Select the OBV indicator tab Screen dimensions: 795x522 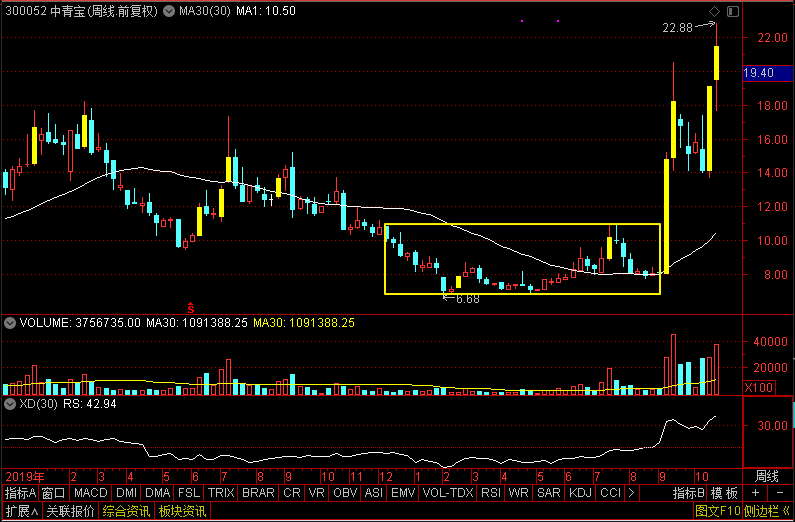pyautogui.click(x=344, y=493)
